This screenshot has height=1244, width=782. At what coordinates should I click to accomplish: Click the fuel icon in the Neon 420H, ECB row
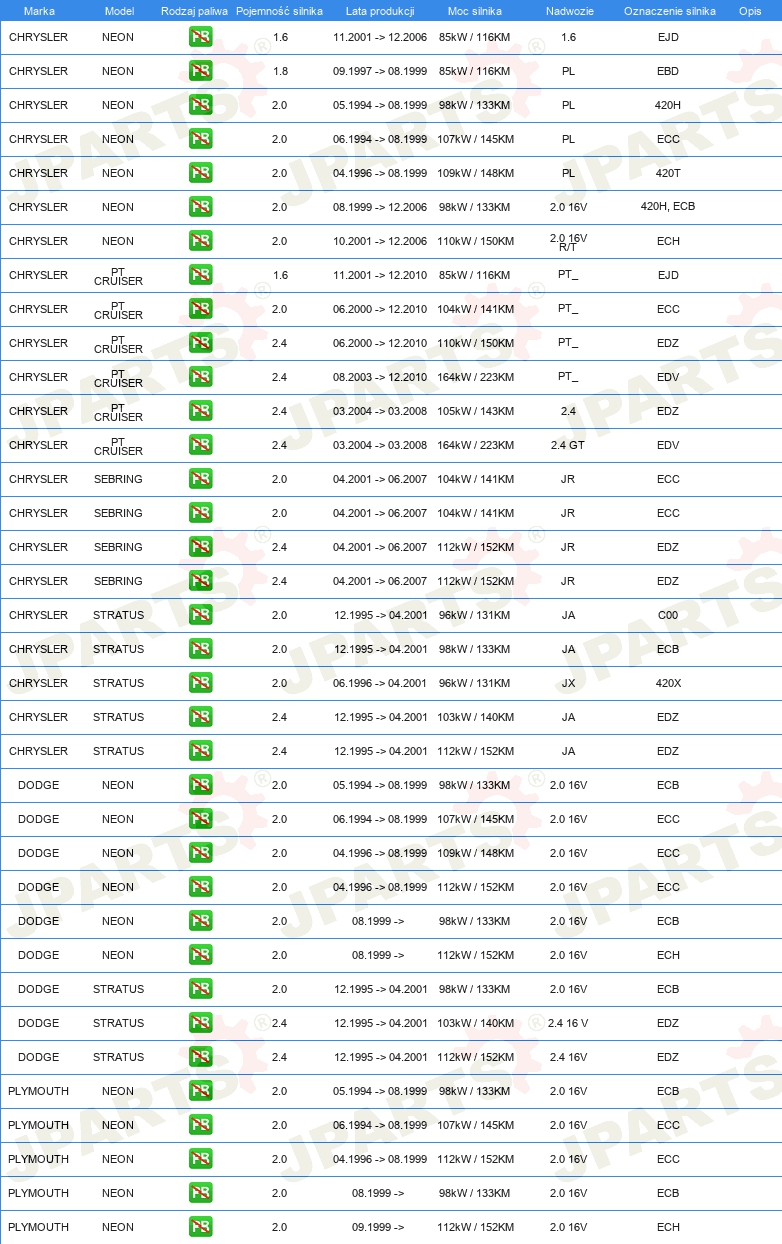tap(201, 207)
